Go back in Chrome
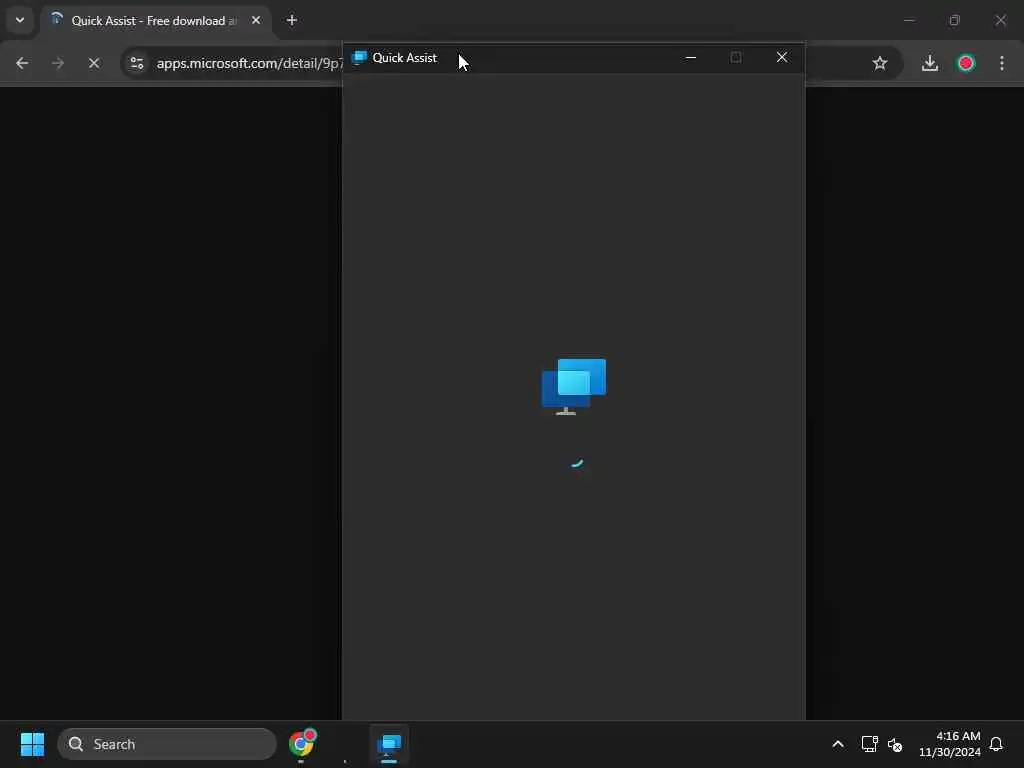Image resolution: width=1024 pixels, height=768 pixels. tap(22, 63)
